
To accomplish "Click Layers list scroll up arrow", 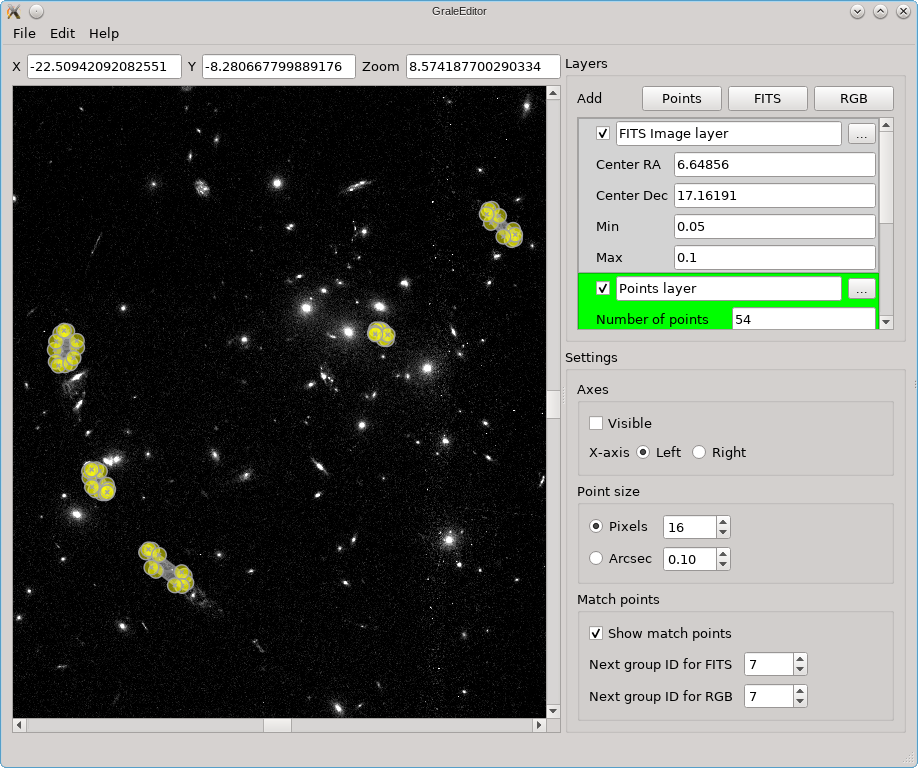I will tap(886, 125).
